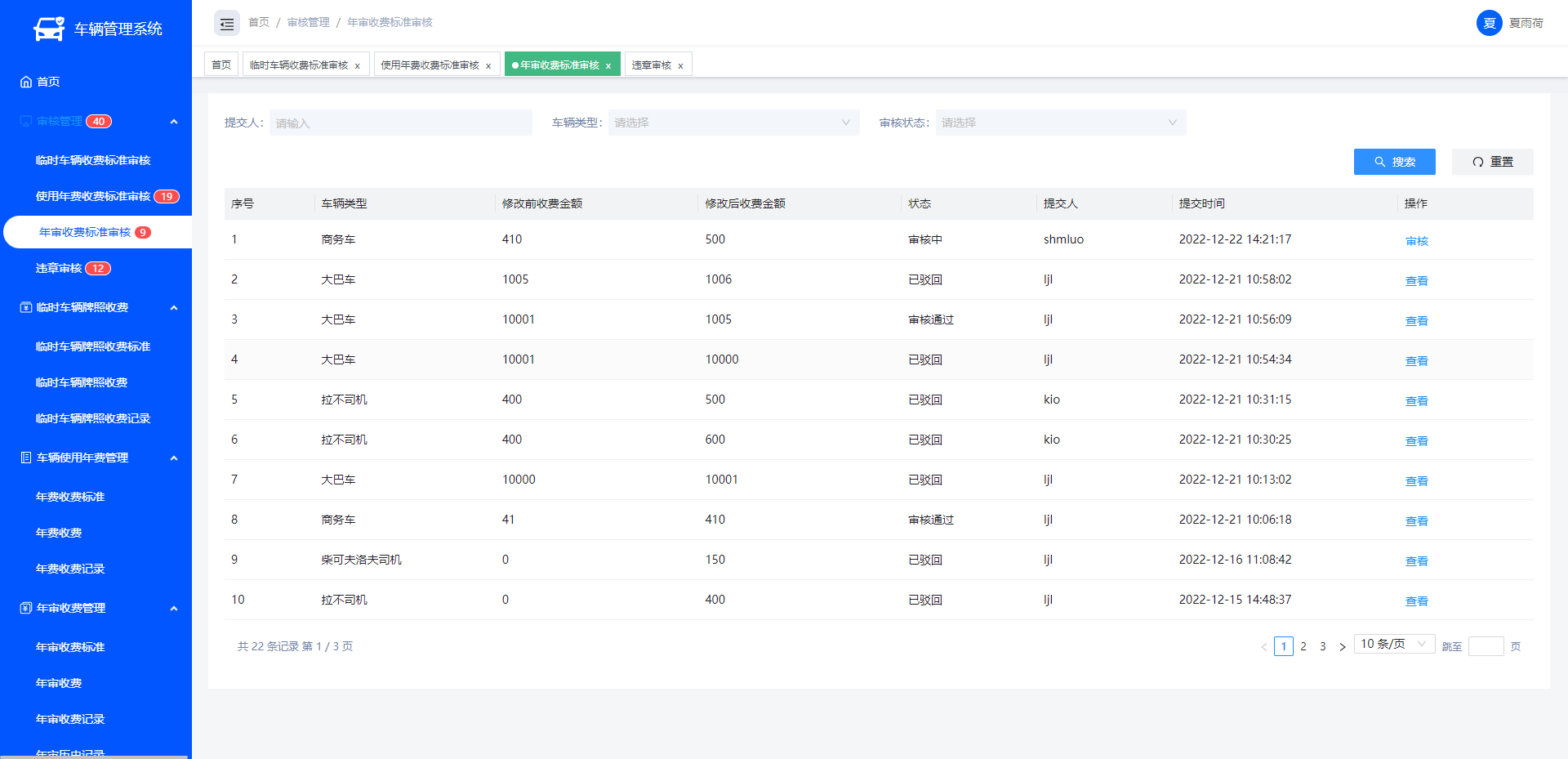Viewport: 1568px width, 759px height.
Task: Click 查看 link for 柴可夫洛夫司机 row
Action: pos(1416,561)
